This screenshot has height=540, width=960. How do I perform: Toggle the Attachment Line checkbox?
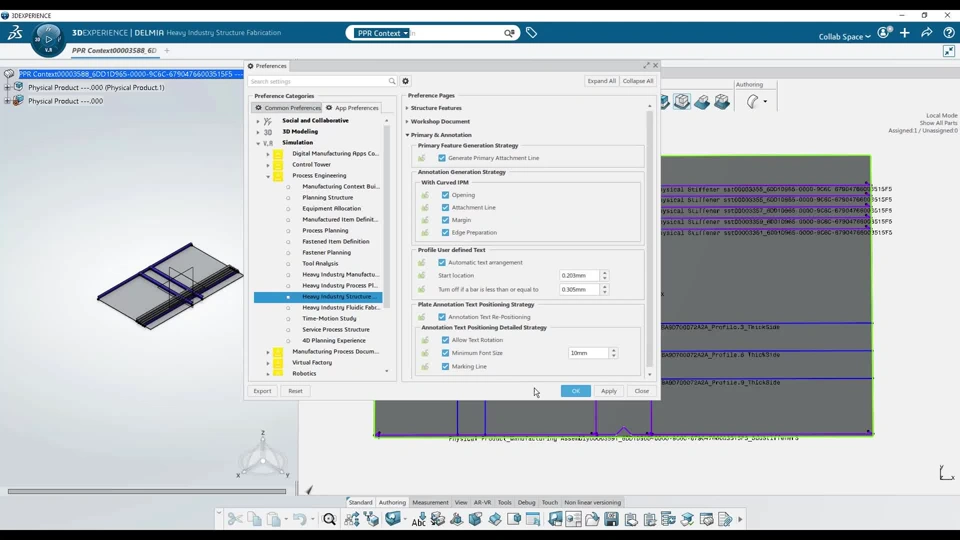445,208
